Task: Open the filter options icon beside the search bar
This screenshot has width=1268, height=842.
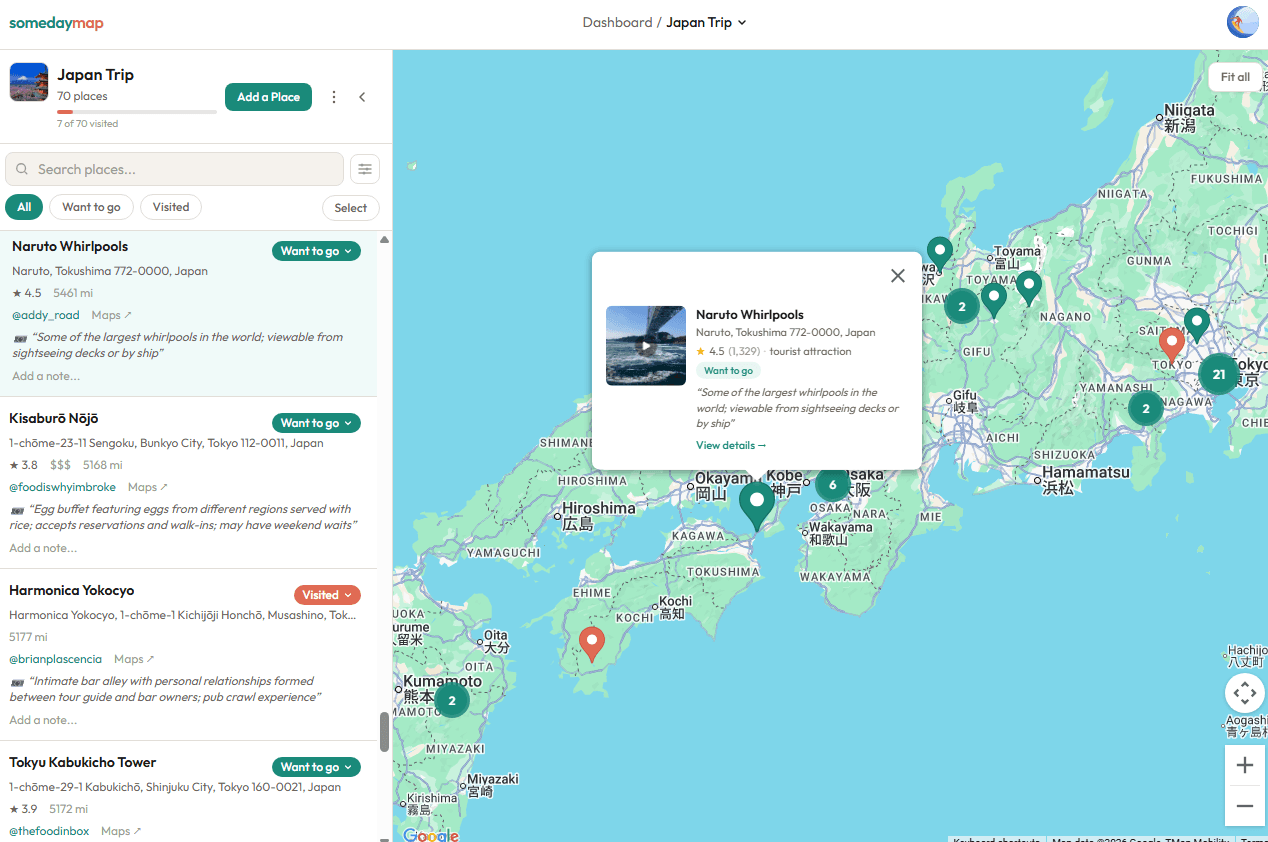Action: [x=365, y=169]
